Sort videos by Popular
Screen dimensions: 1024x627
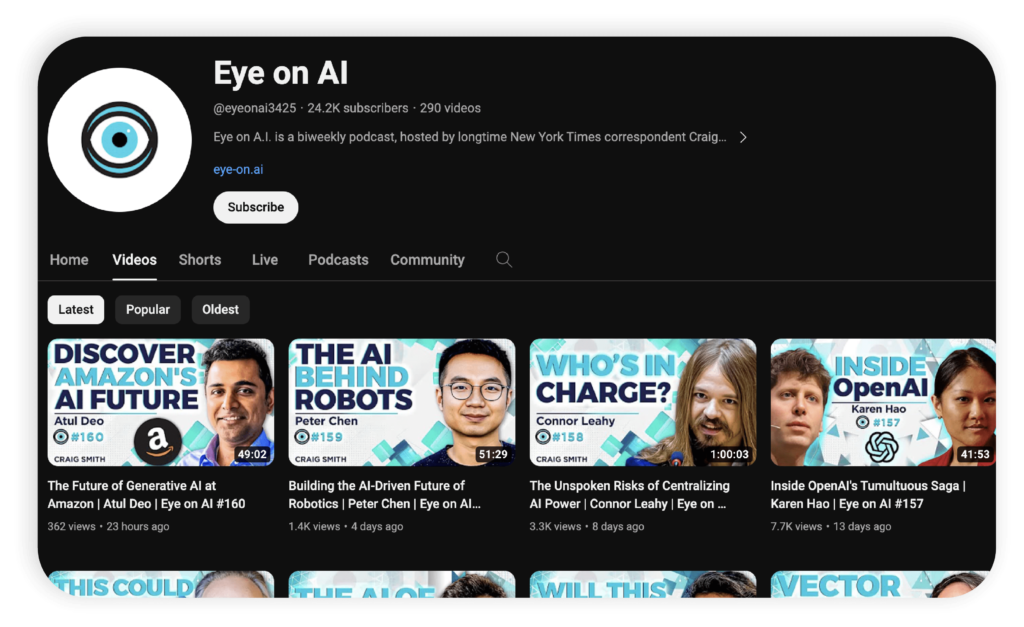point(148,310)
